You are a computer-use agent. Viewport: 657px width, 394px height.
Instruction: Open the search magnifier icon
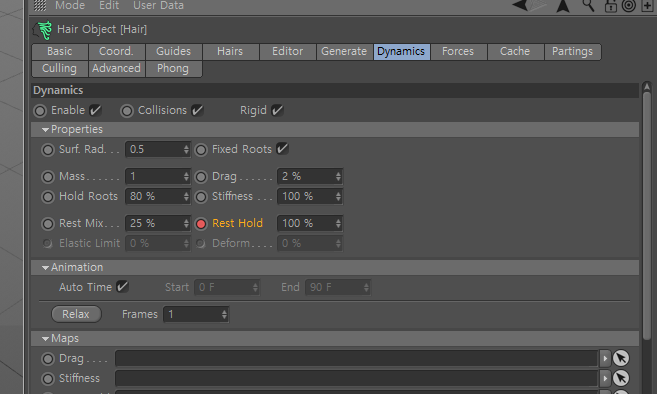(x=588, y=5)
